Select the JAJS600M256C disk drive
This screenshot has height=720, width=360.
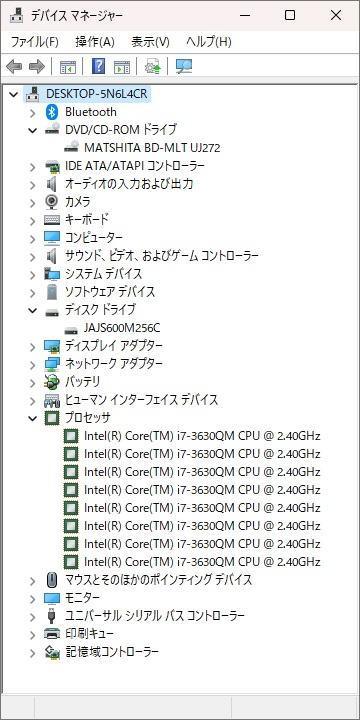122,328
